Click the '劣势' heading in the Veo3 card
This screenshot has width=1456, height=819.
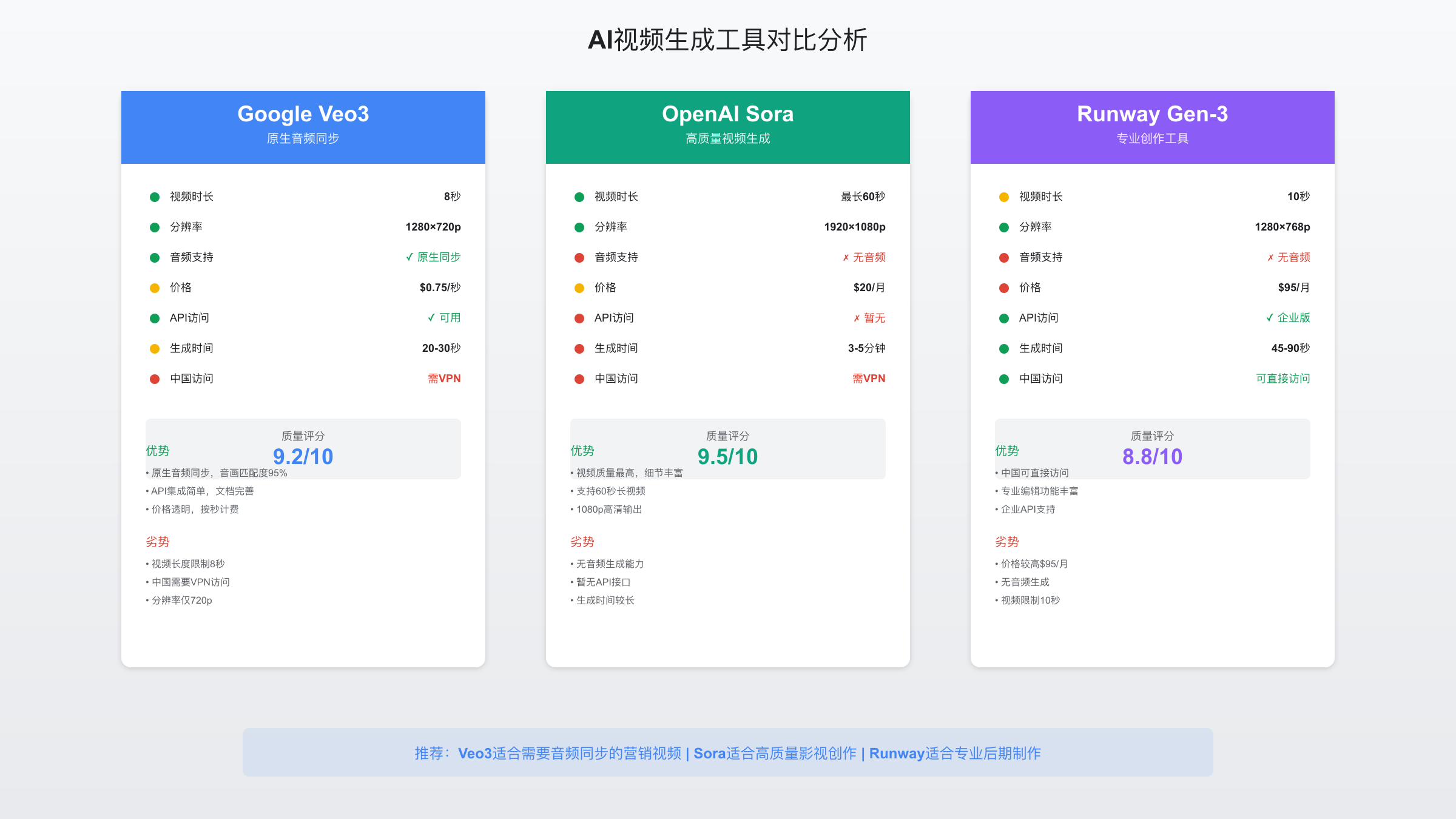pos(158,542)
